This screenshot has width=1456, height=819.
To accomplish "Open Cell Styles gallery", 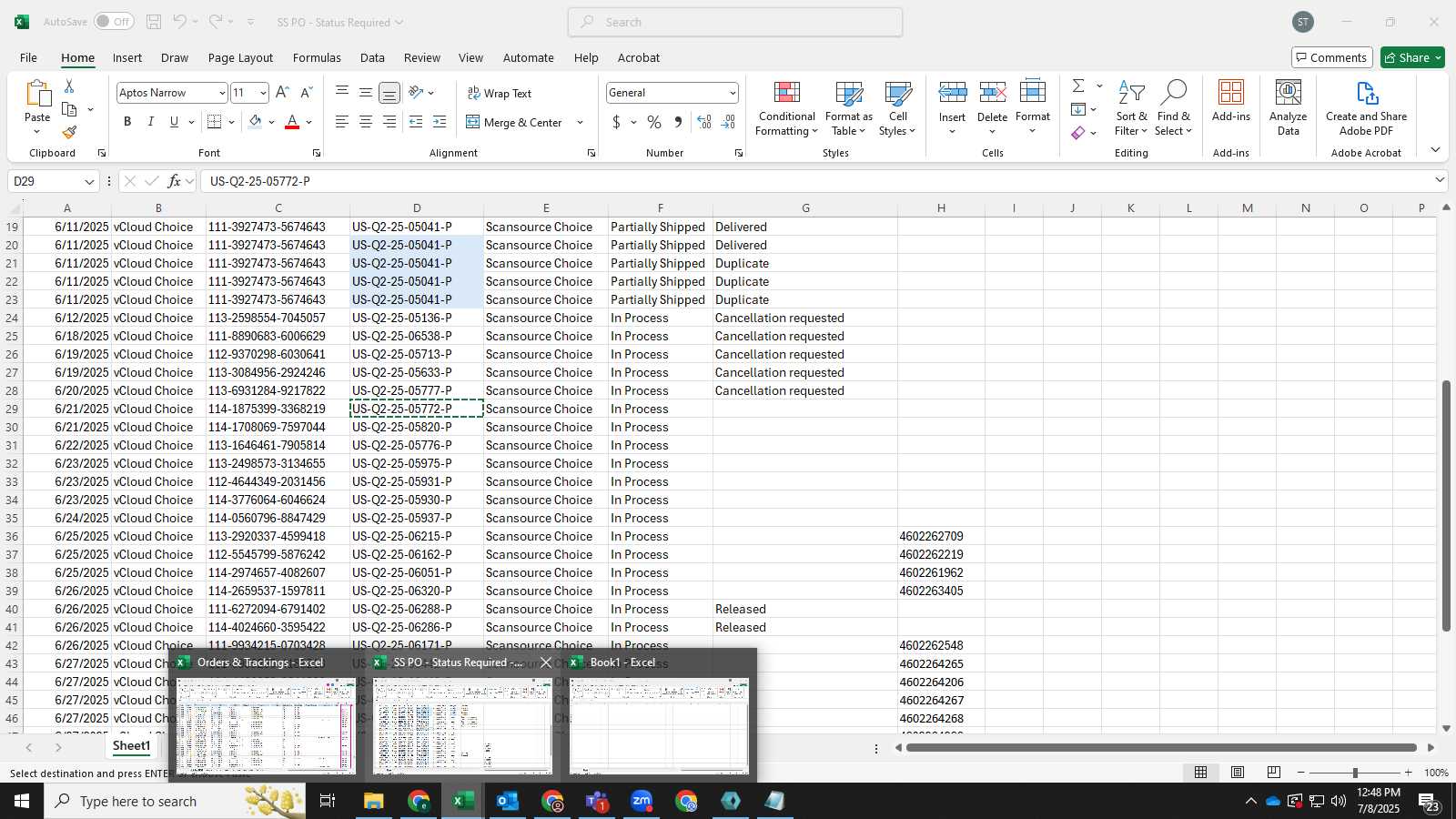I will tap(897, 108).
